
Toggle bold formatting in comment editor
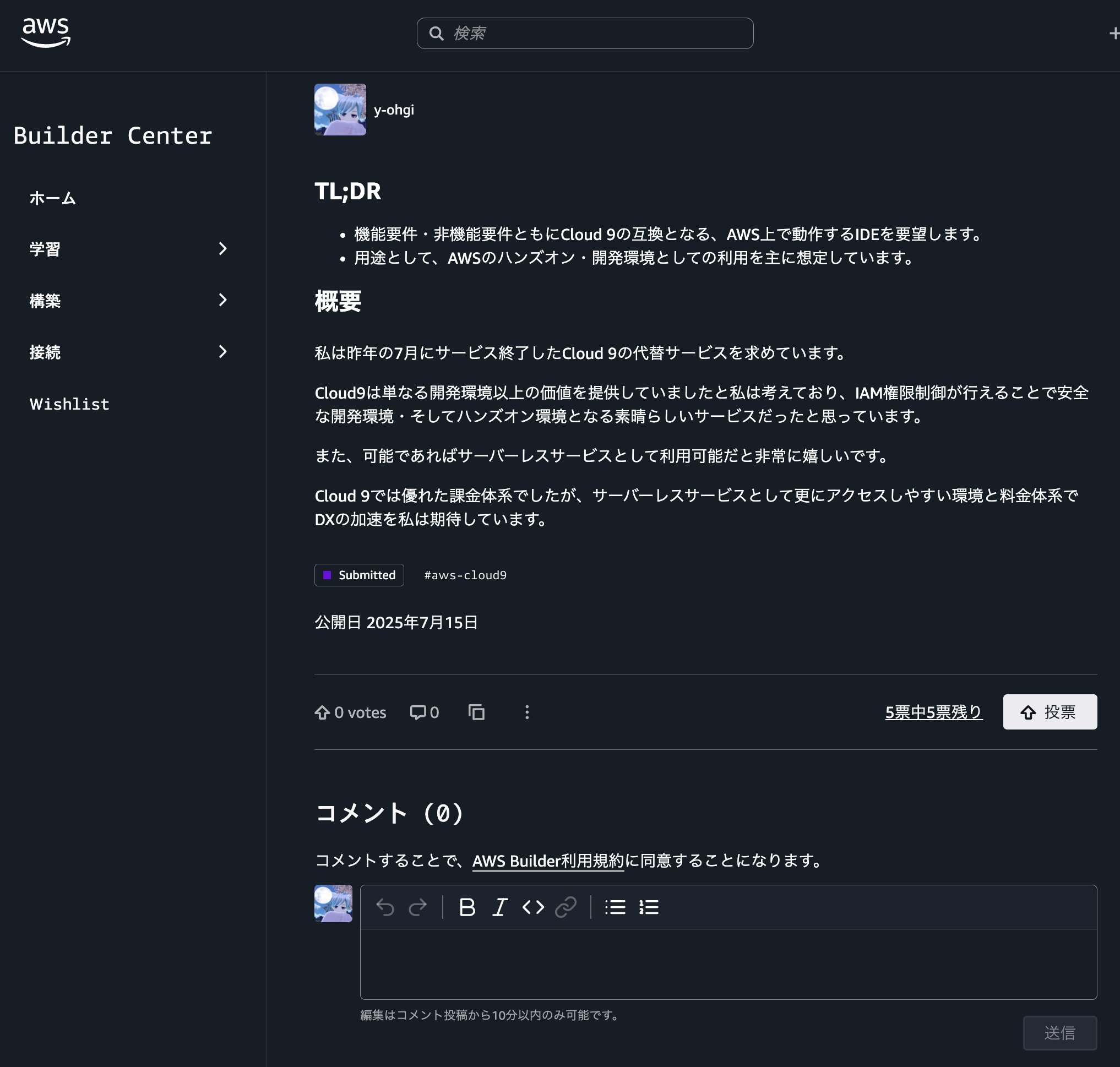(467, 907)
